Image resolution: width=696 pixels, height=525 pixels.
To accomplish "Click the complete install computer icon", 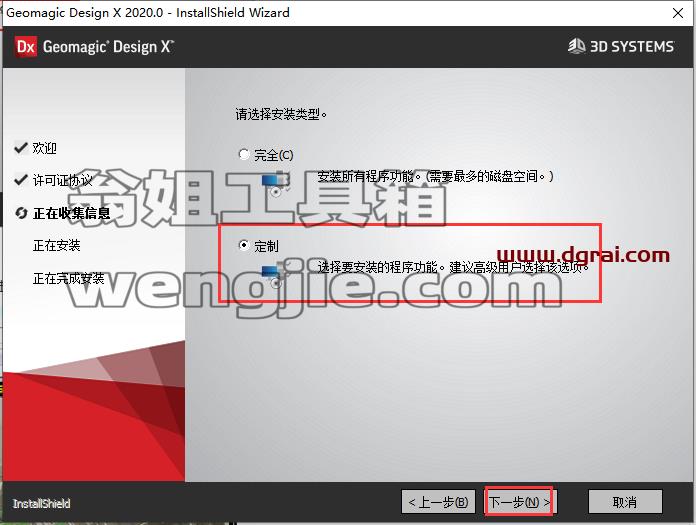I will [276, 184].
